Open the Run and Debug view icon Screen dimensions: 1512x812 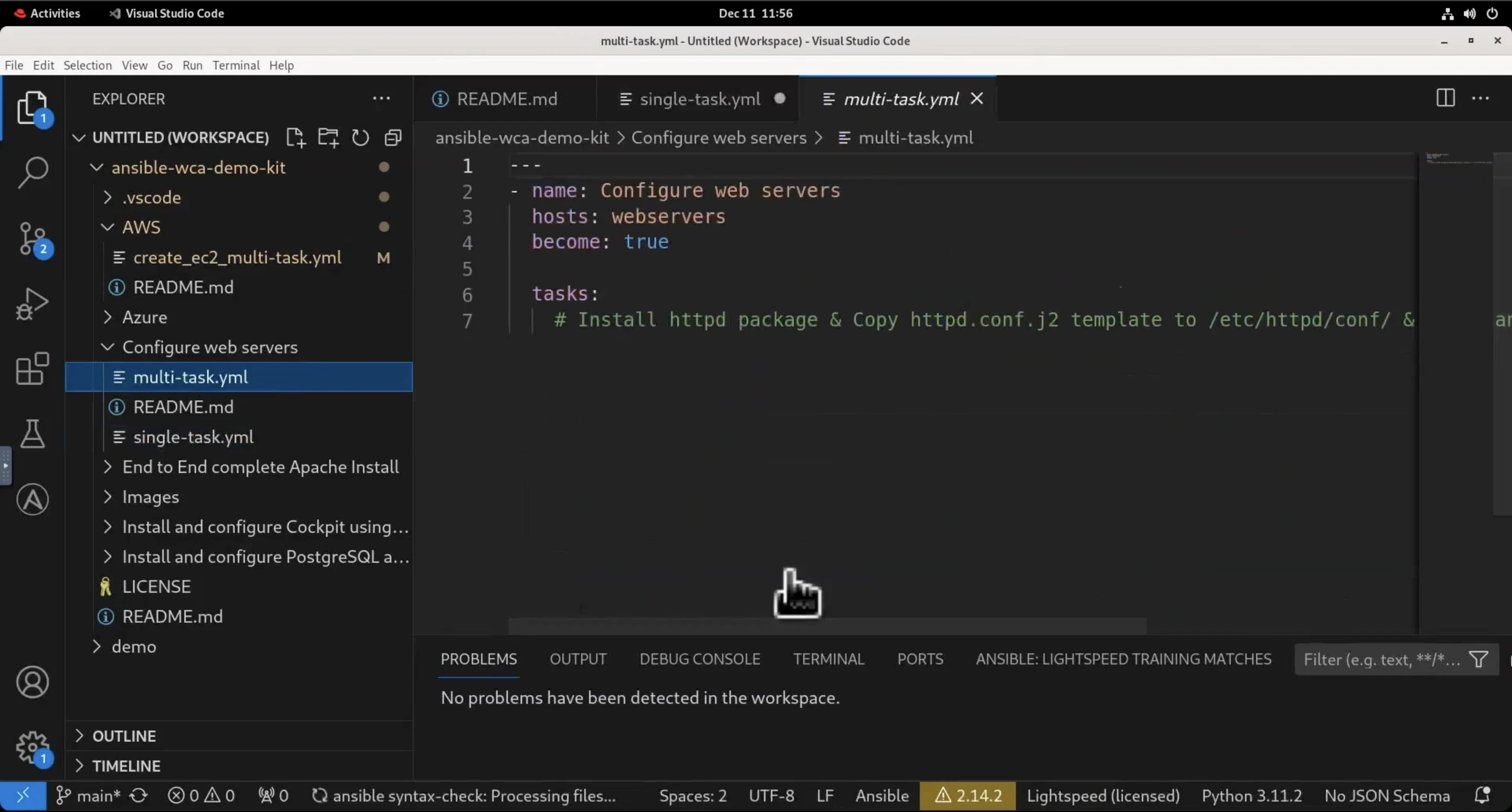(x=32, y=304)
